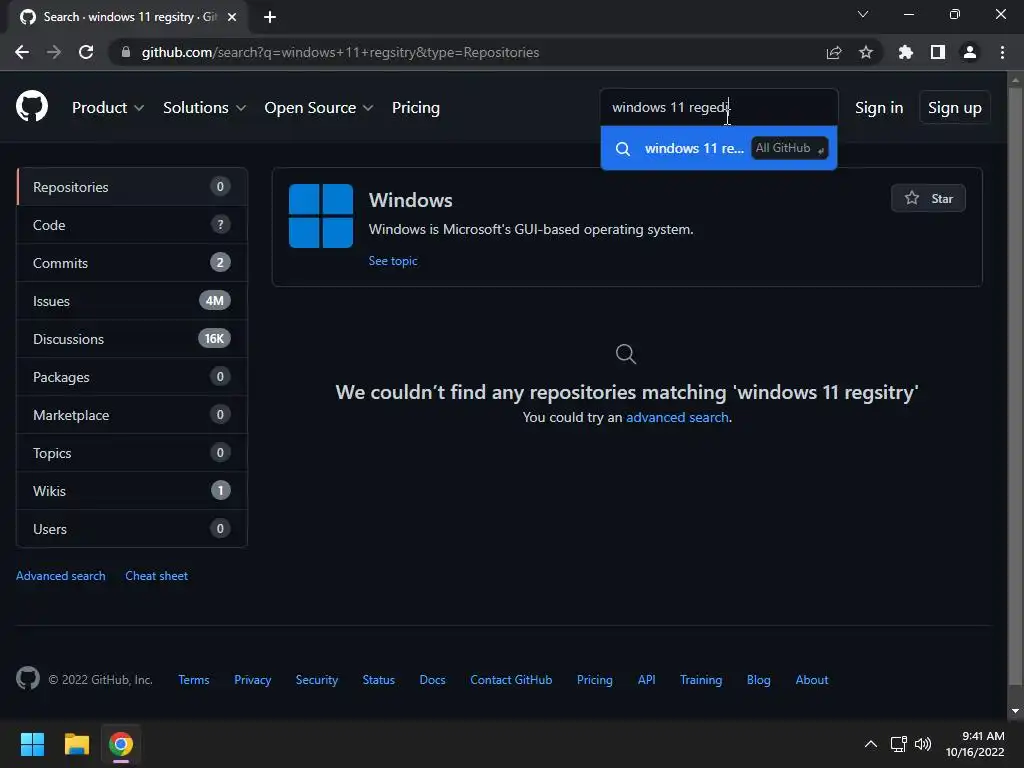1024x768 pixels.
Task: Open footer Blog link
Action: tap(758, 679)
